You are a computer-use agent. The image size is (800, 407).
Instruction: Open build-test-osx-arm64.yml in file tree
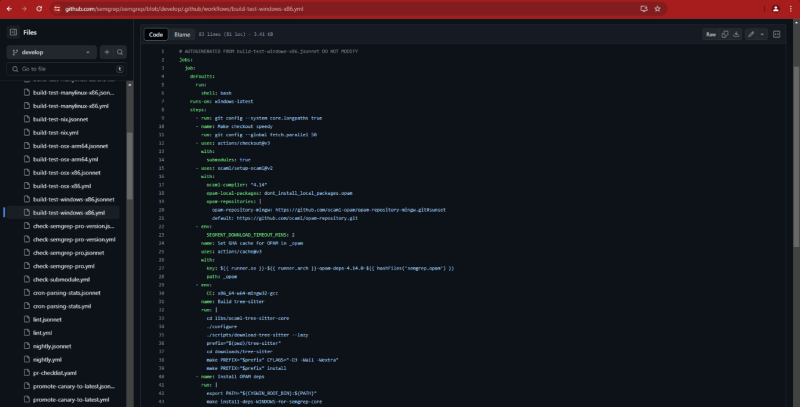[x=65, y=159]
